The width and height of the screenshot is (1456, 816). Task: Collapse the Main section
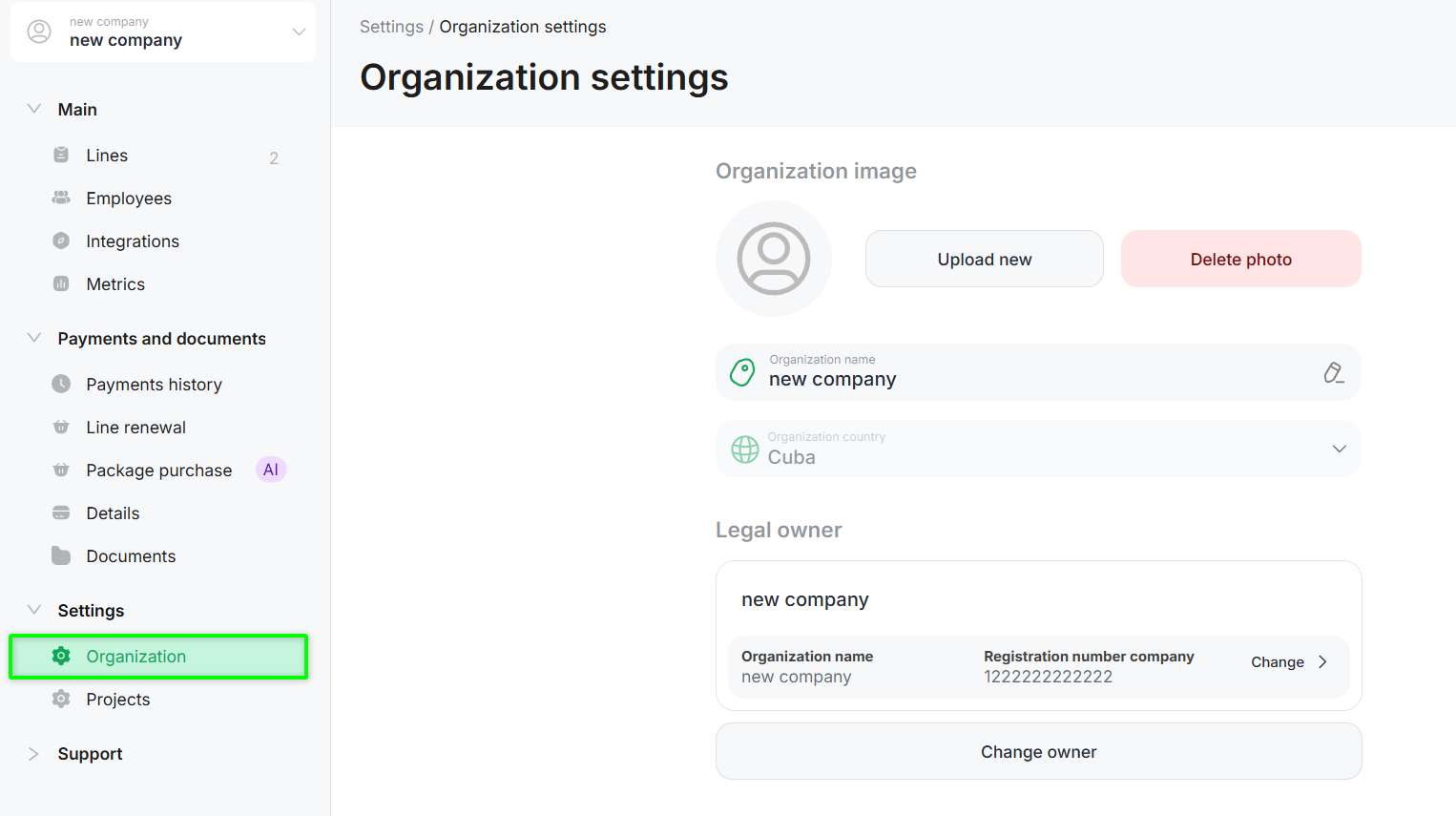pyautogui.click(x=34, y=109)
